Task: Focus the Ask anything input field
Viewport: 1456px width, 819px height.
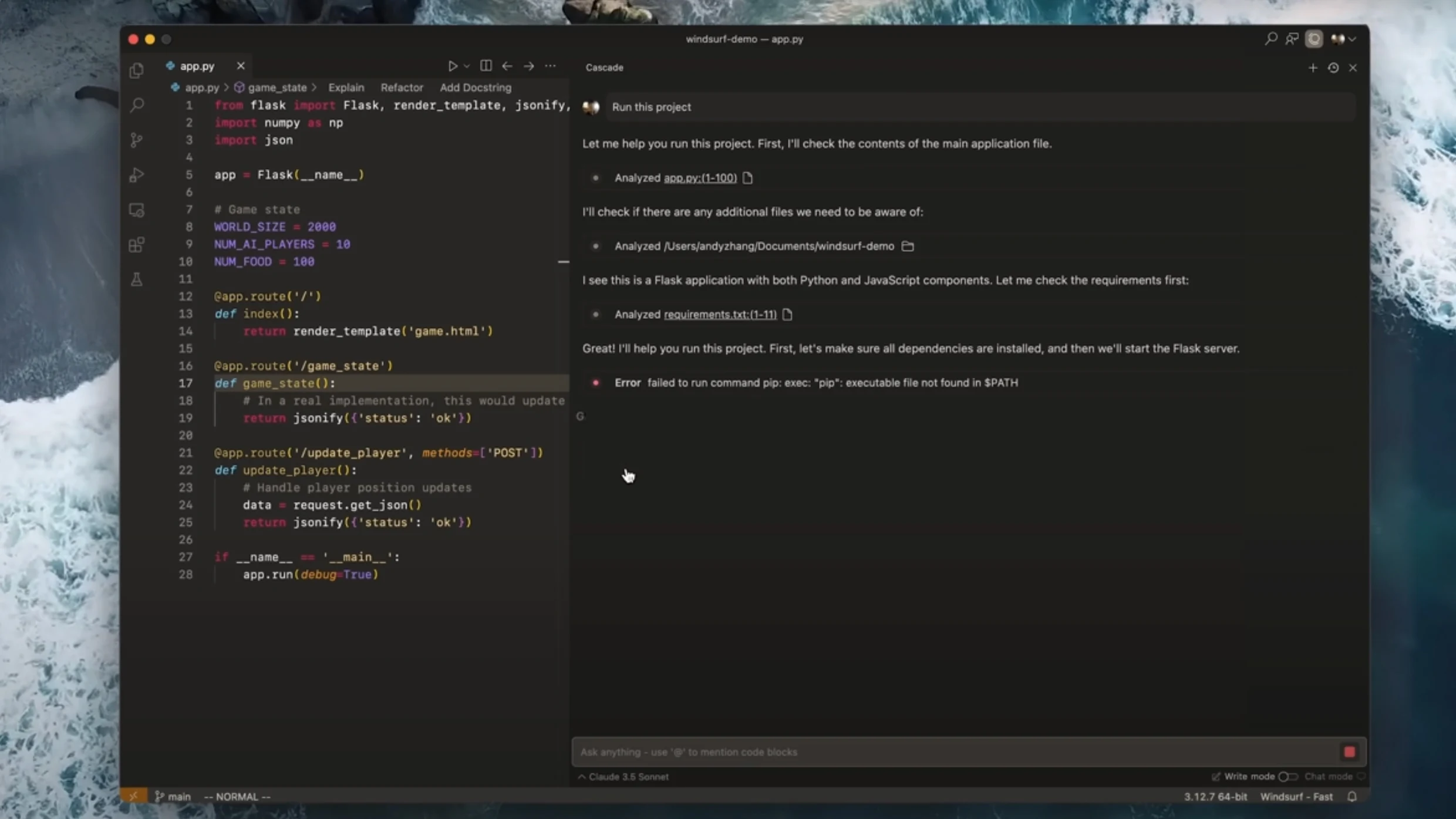Action: (x=881, y=752)
